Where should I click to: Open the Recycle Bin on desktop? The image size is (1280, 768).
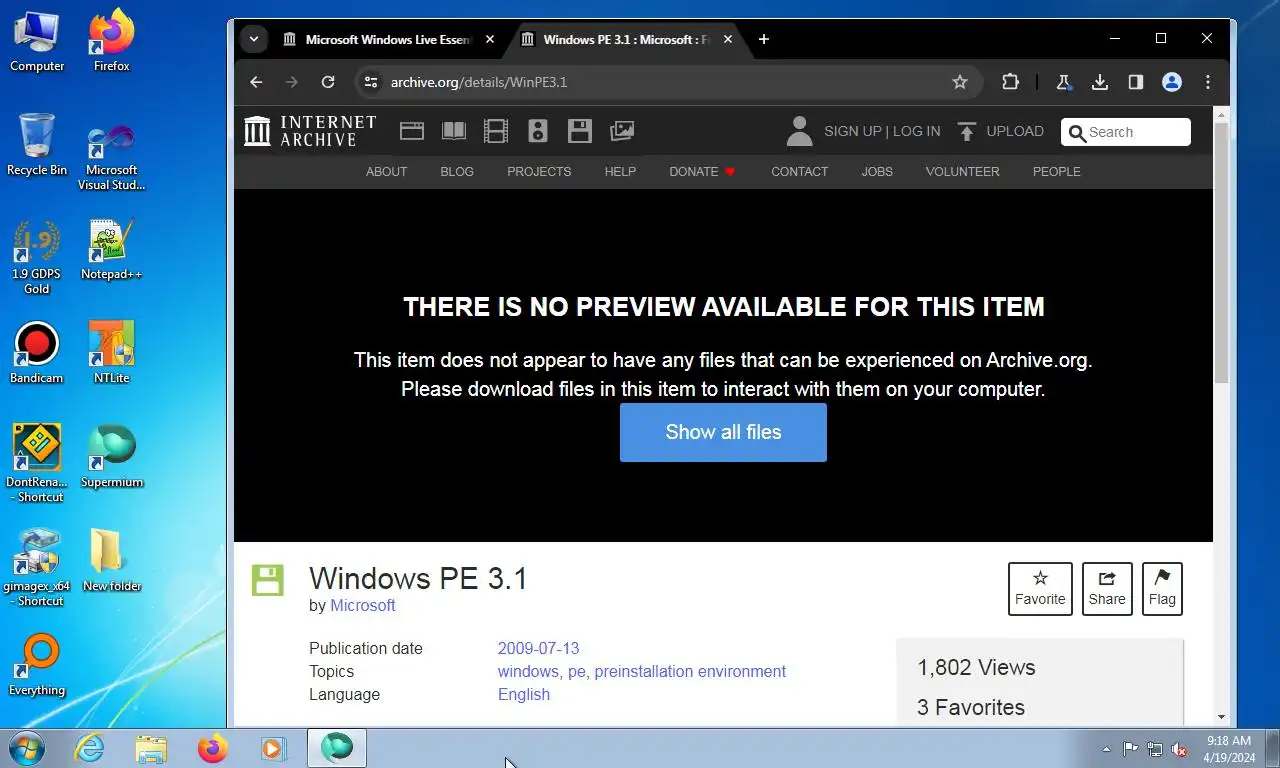(37, 145)
